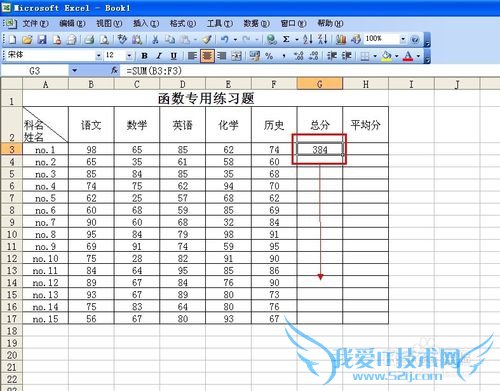This screenshot has width=500, height=391.
Task: Select column H header
Action: pos(366,84)
